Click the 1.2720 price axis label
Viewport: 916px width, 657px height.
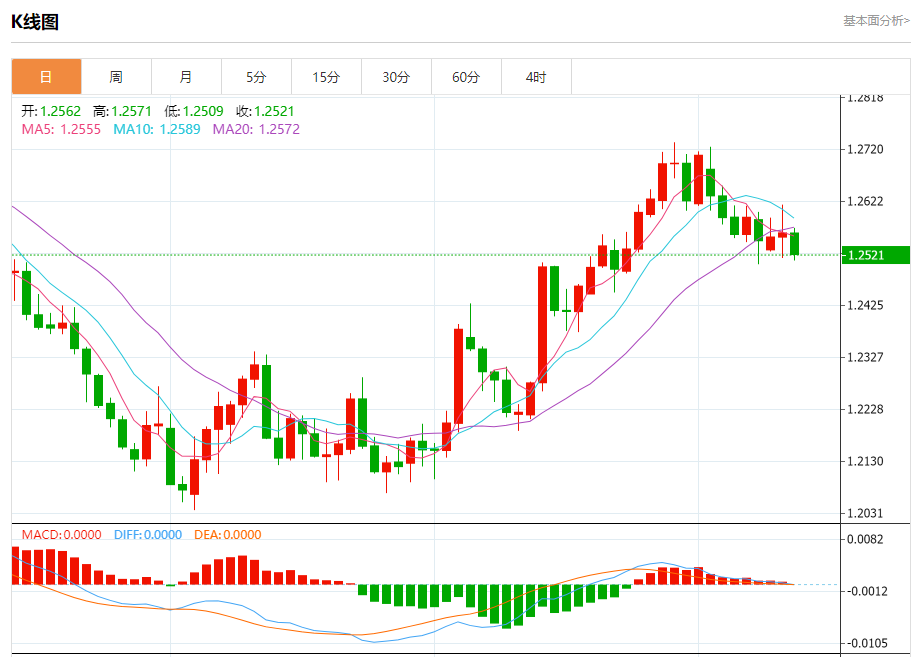click(865, 150)
